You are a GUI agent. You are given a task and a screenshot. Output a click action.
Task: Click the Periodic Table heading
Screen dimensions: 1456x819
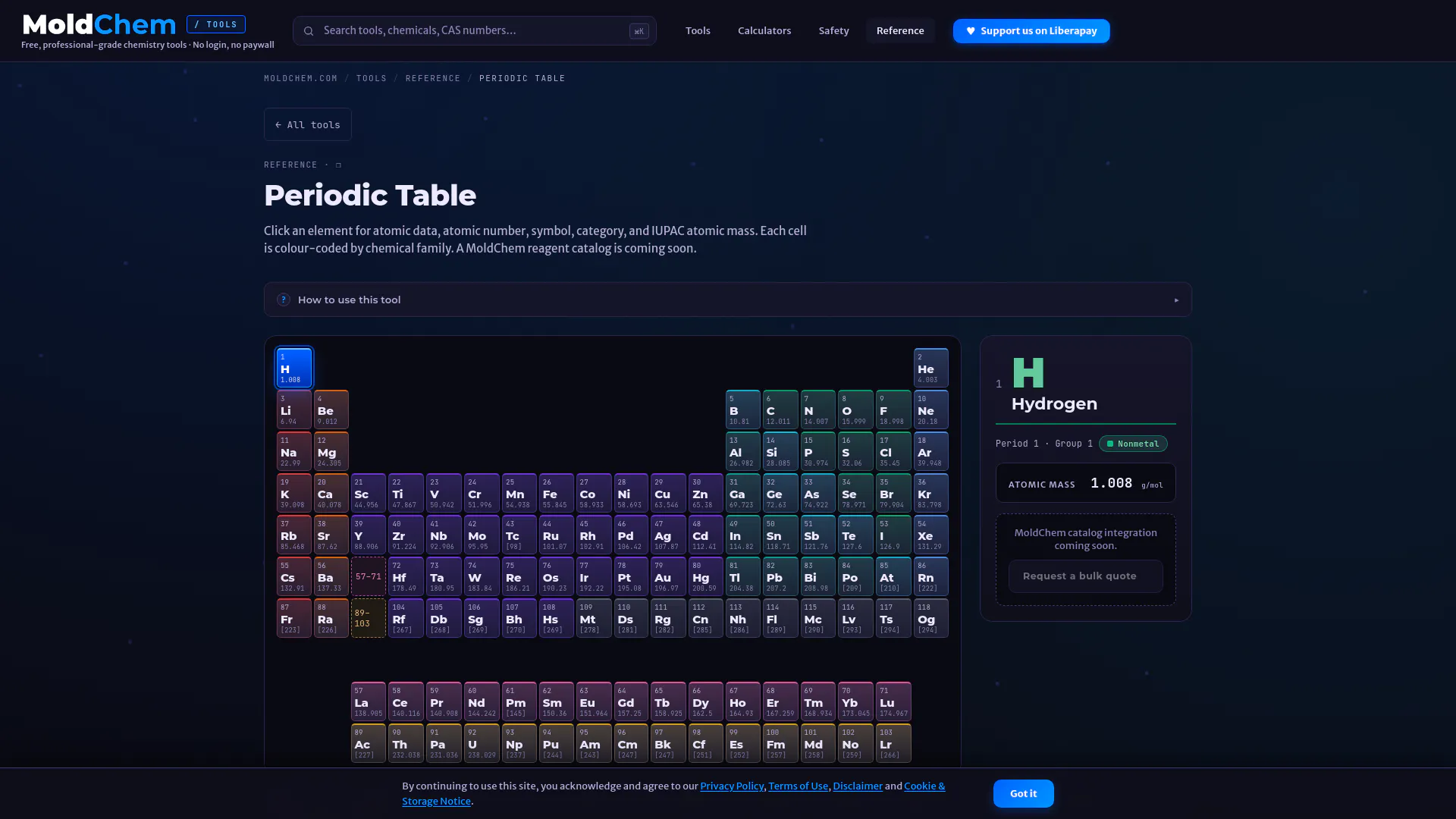(370, 196)
